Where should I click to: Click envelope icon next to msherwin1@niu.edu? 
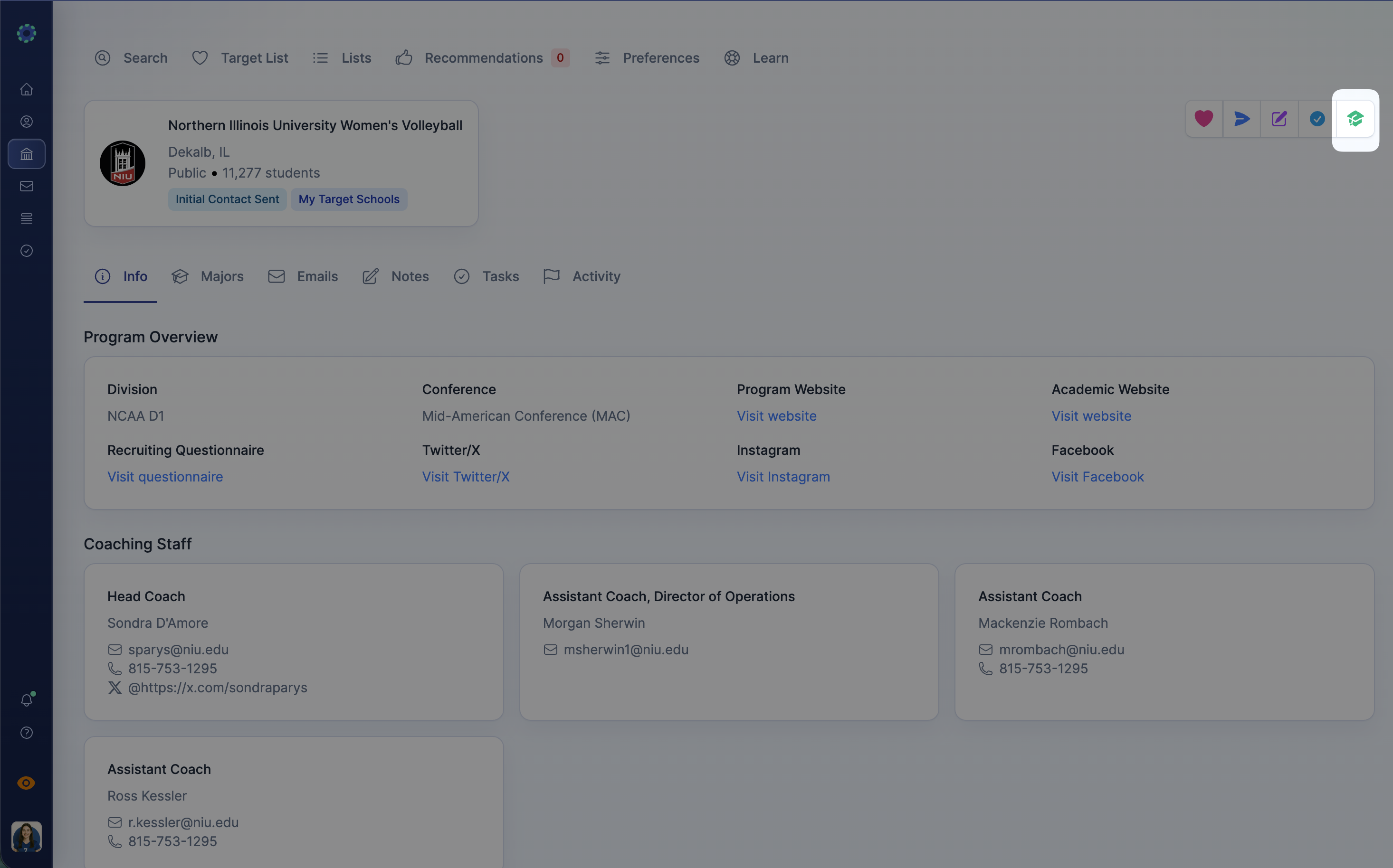pyautogui.click(x=550, y=649)
